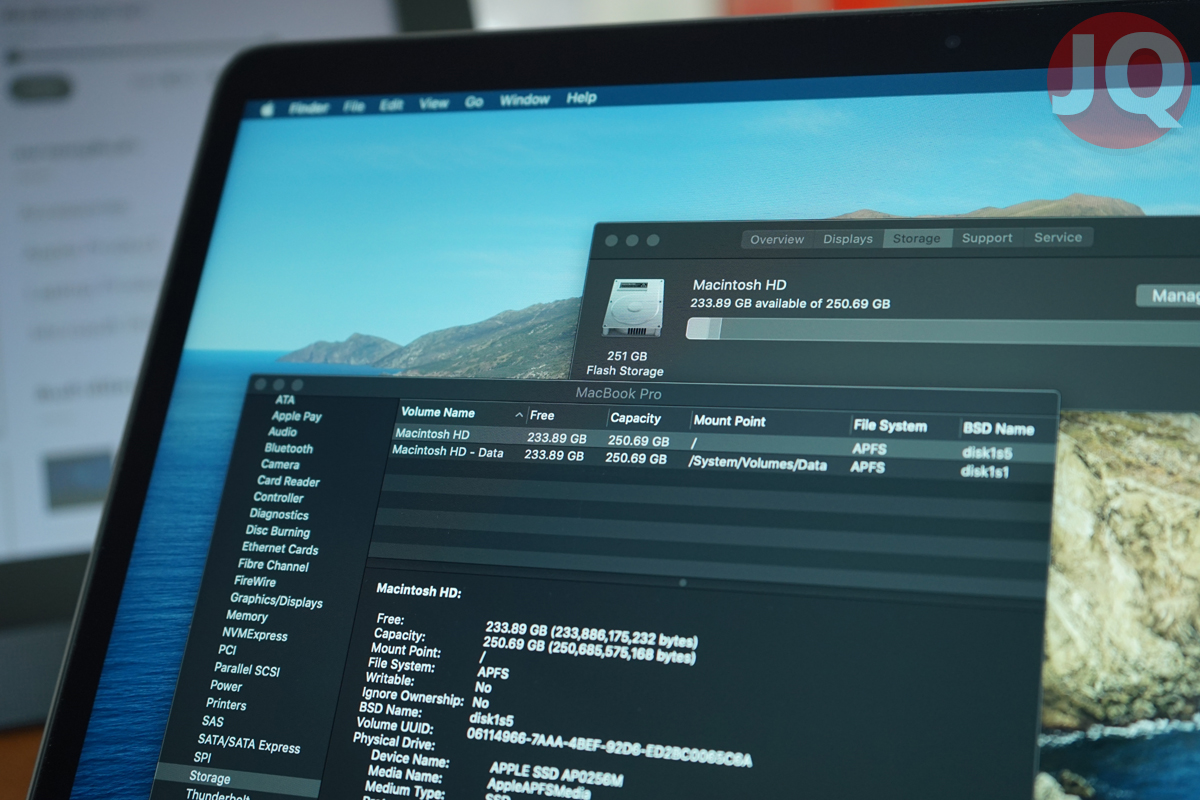Select the Storage tab in About This Mac
Image resolution: width=1200 pixels, height=800 pixels.
point(917,238)
